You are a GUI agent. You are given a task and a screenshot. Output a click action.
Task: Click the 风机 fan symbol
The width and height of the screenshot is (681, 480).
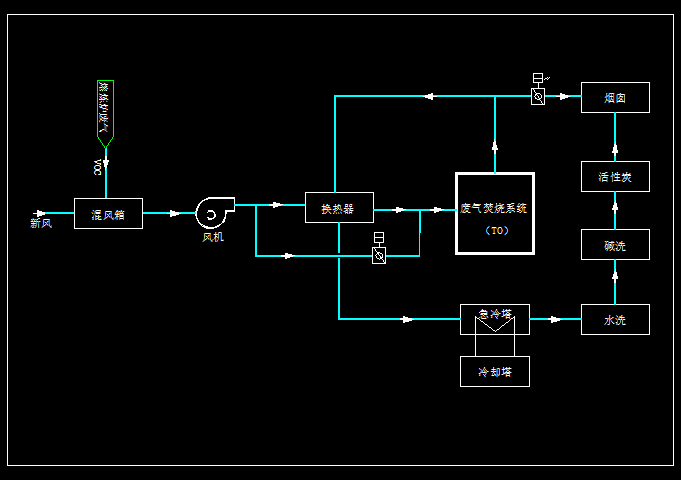point(212,212)
